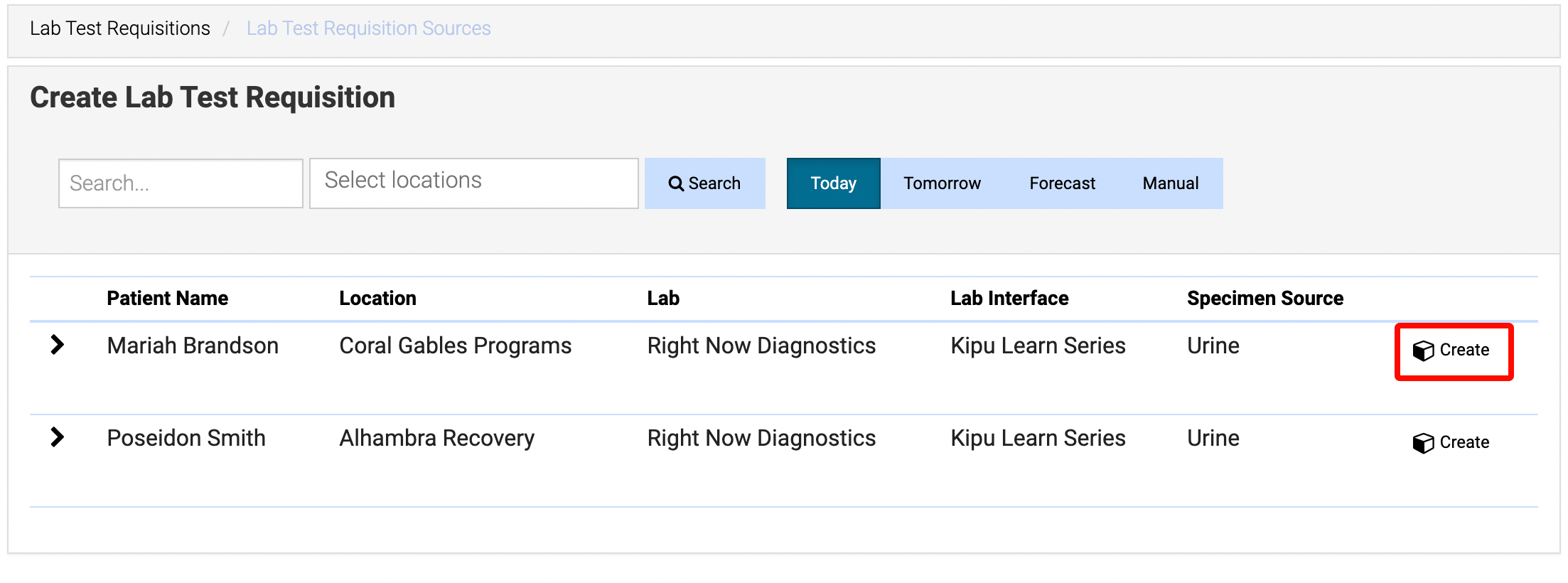Click the Lab Interface column header
The width and height of the screenshot is (1568, 583).
[1009, 299]
